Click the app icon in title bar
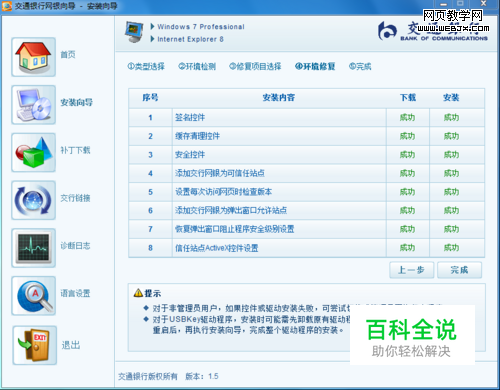 [x=7, y=6]
